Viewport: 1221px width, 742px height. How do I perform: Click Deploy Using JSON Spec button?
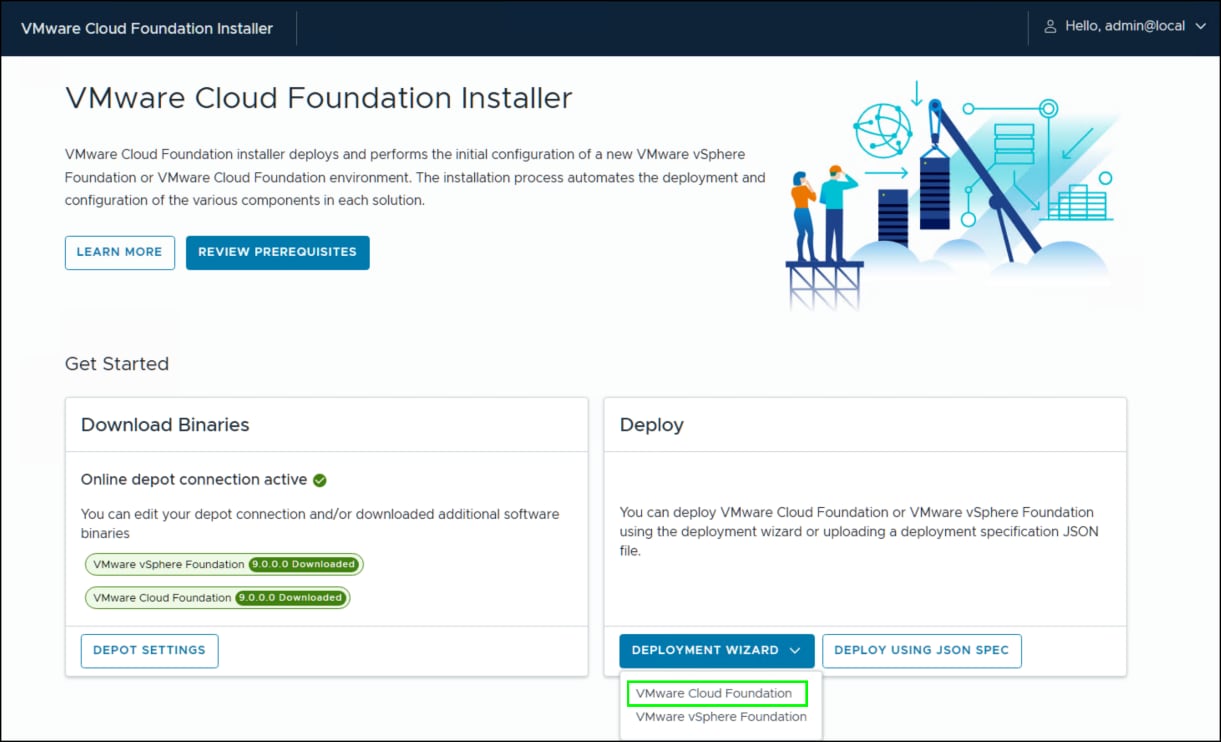click(922, 650)
